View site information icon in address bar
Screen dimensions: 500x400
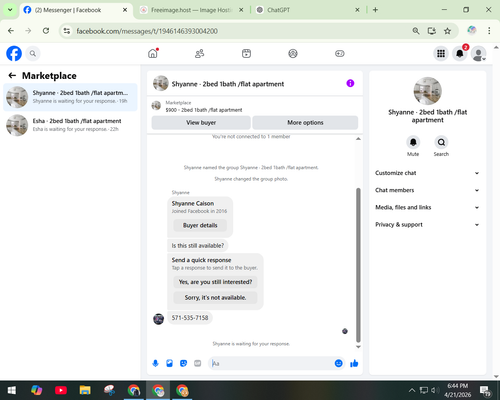pyautogui.click(x=67, y=31)
